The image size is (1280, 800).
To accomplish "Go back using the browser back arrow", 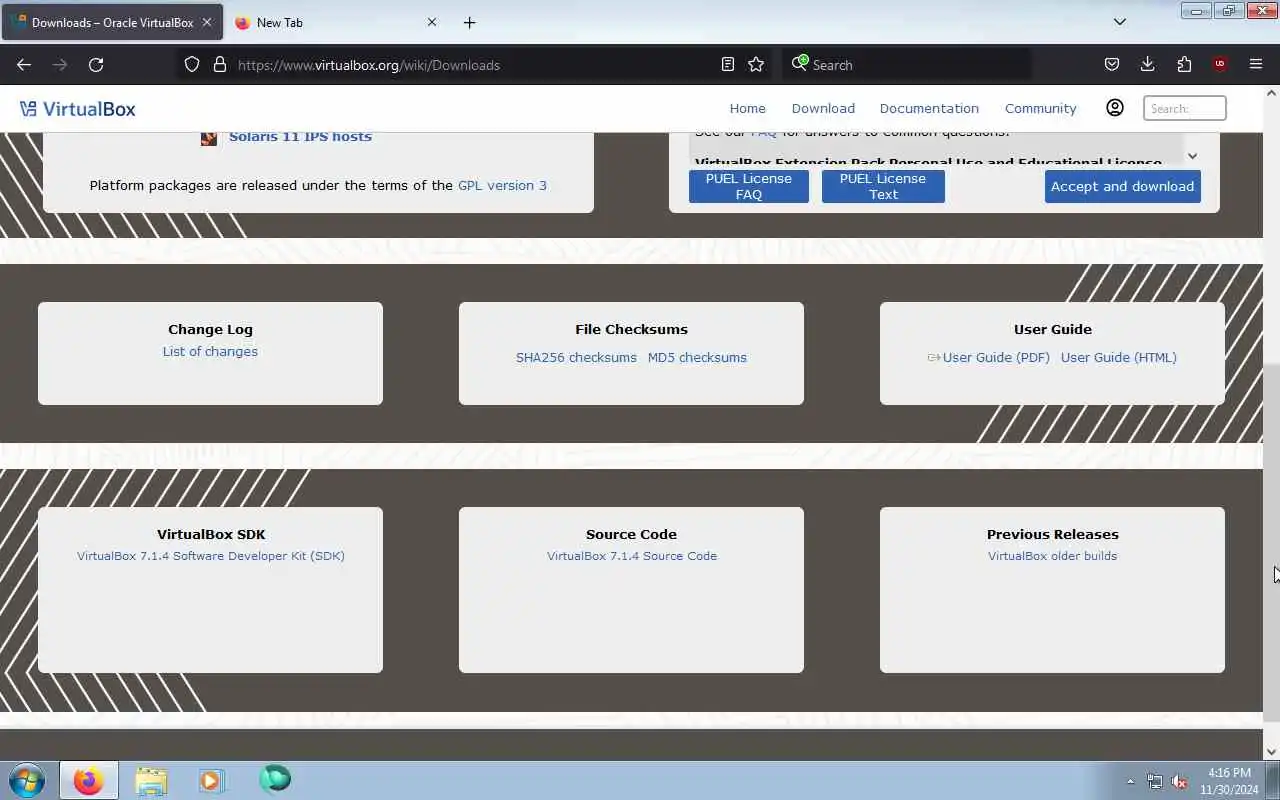I will [24, 64].
